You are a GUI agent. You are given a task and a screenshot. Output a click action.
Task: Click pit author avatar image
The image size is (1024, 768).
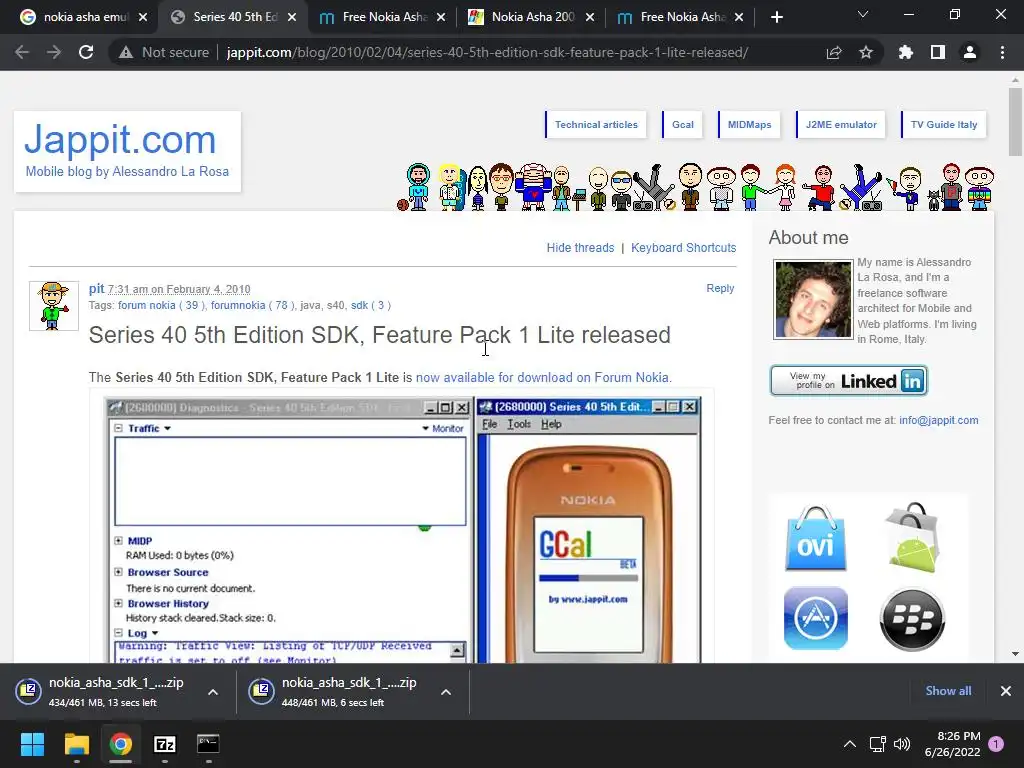(x=54, y=306)
